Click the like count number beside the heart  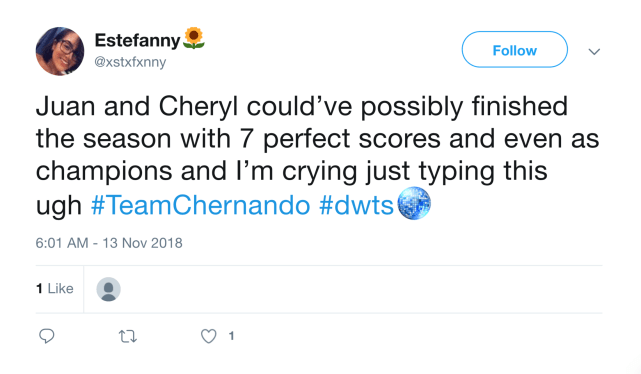point(231,336)
